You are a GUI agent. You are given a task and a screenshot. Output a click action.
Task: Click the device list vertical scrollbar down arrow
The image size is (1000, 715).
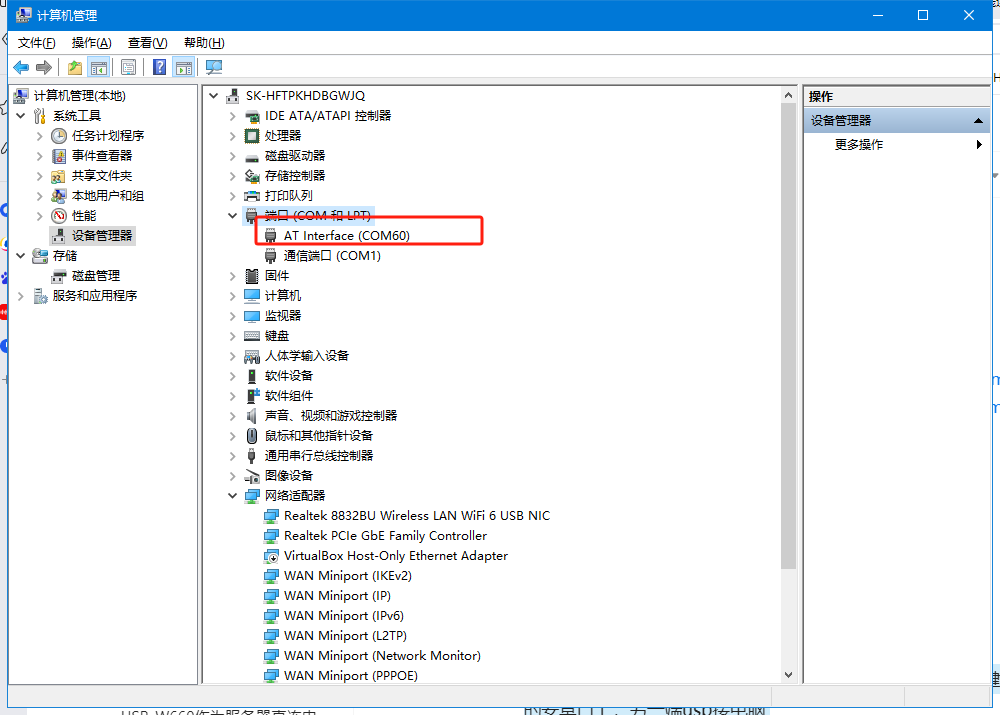coord(788,676)
